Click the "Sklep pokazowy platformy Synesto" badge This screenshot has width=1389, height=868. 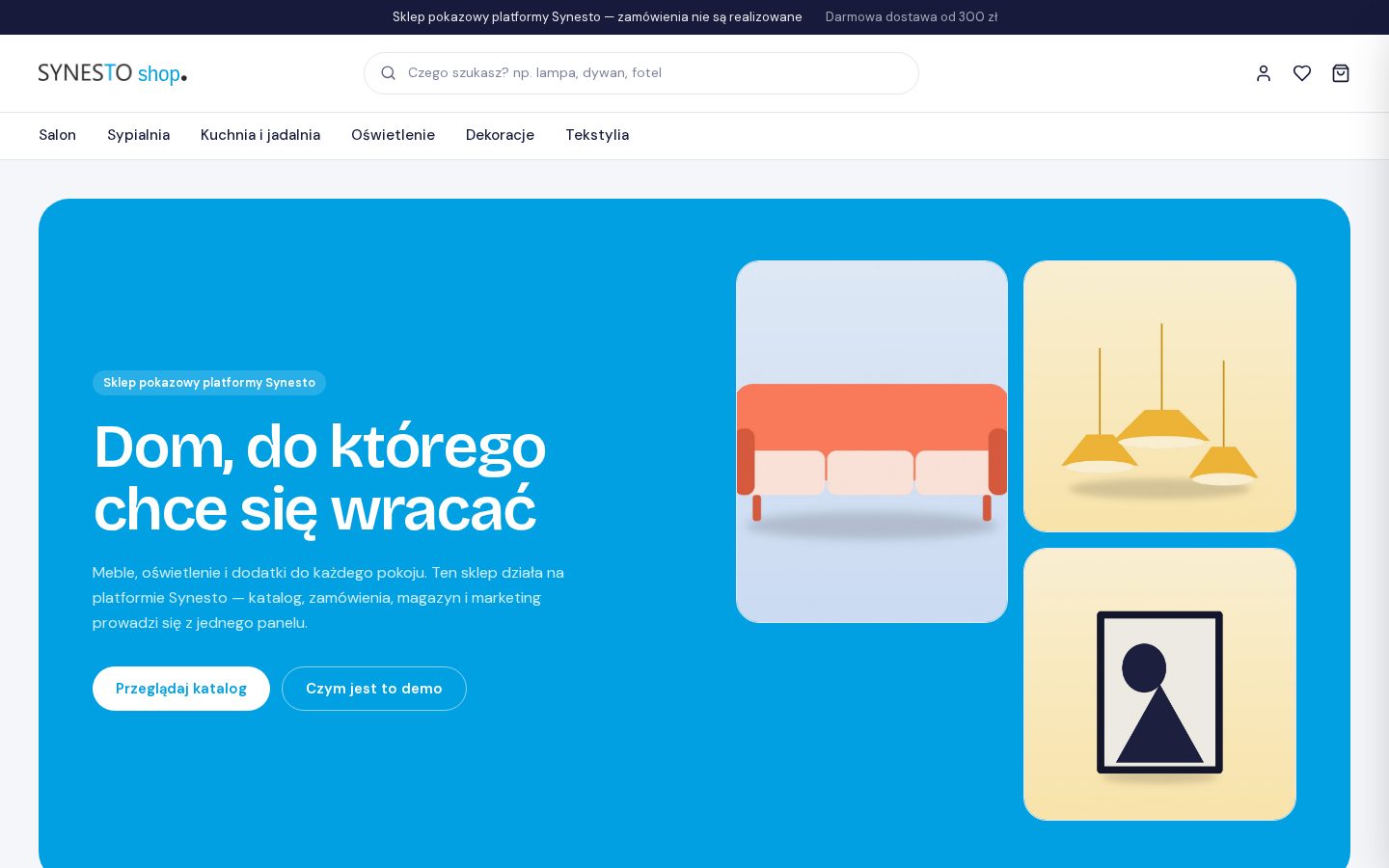tap(209, 383)
